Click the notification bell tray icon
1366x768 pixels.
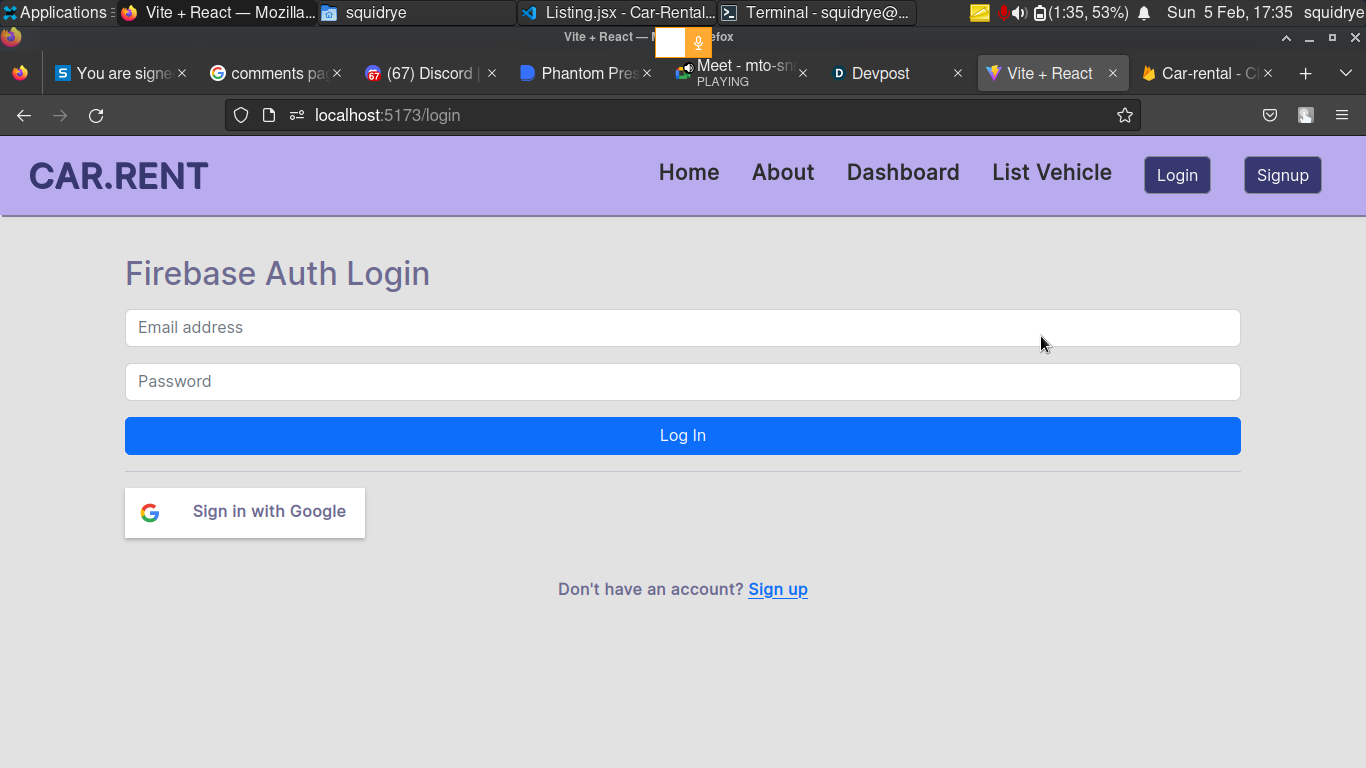1144,13
